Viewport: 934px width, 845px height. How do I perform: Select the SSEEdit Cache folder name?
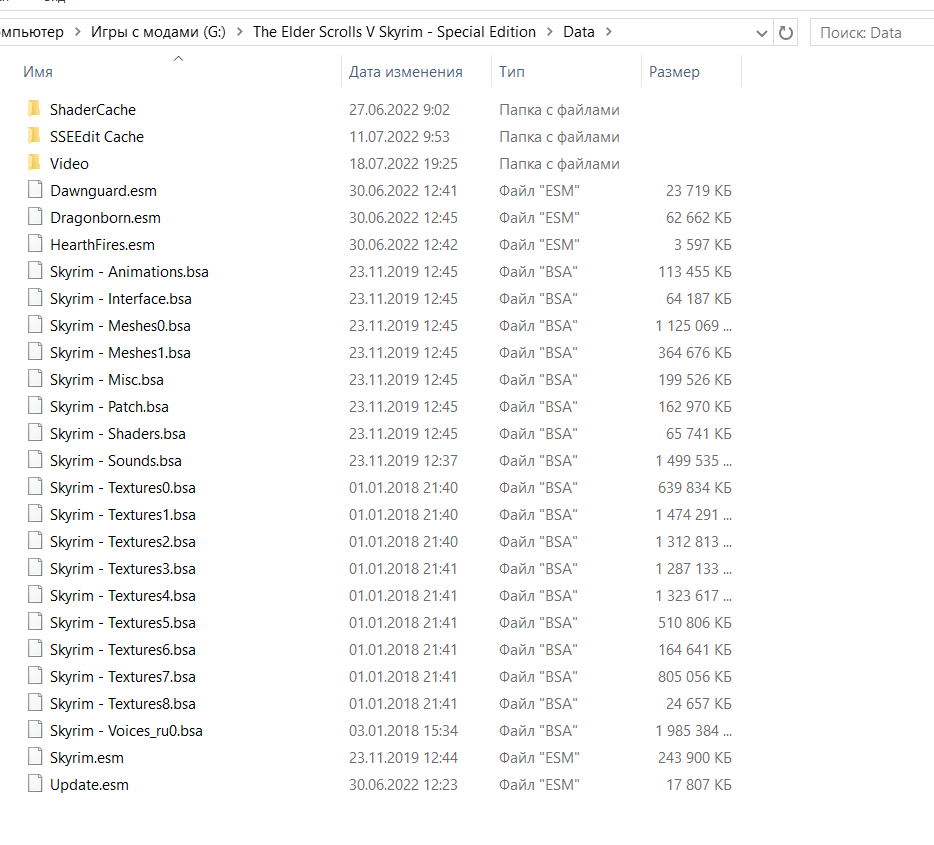point(97,136)
